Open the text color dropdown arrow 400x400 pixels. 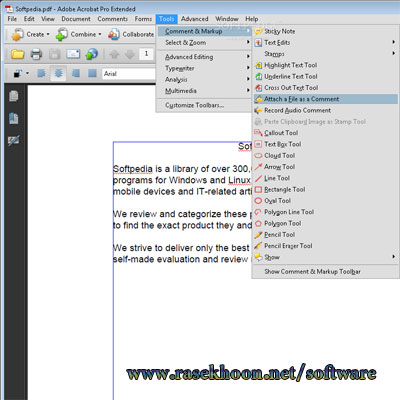[27, 73]
